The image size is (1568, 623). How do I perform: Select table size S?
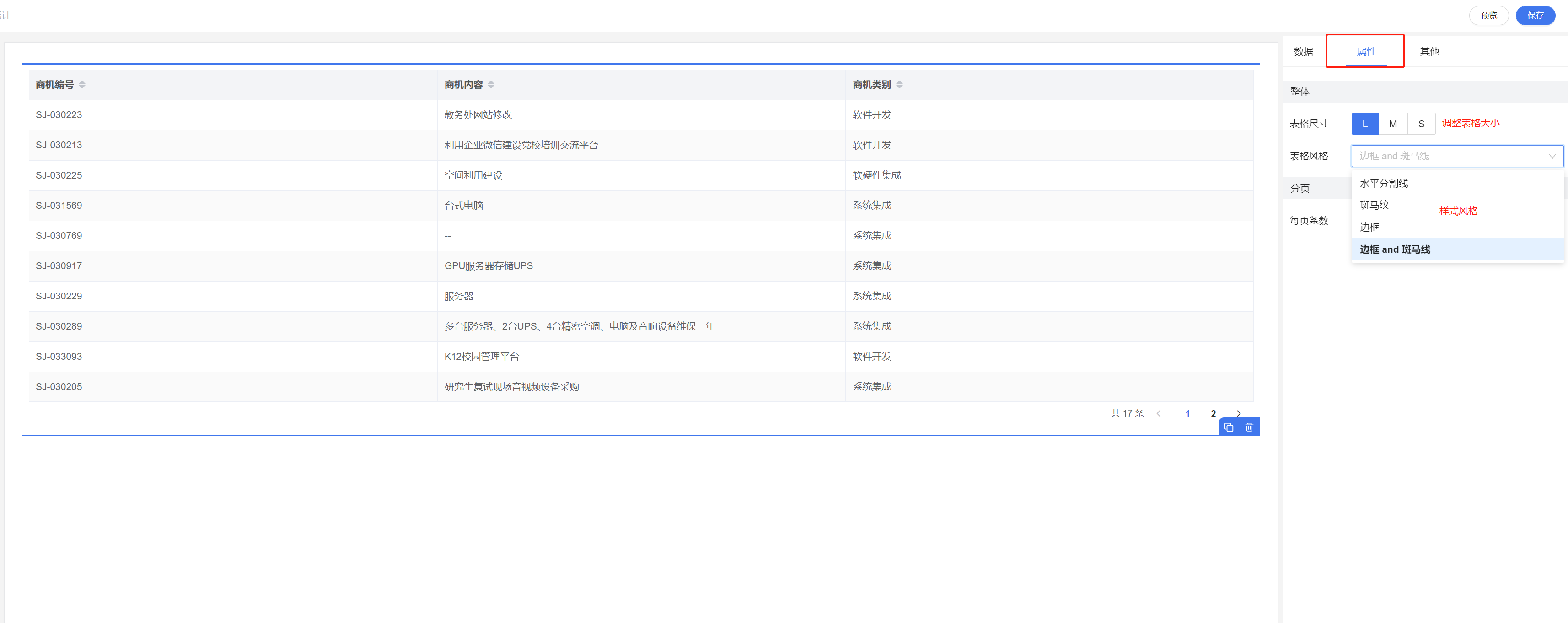coord(1421,124)
